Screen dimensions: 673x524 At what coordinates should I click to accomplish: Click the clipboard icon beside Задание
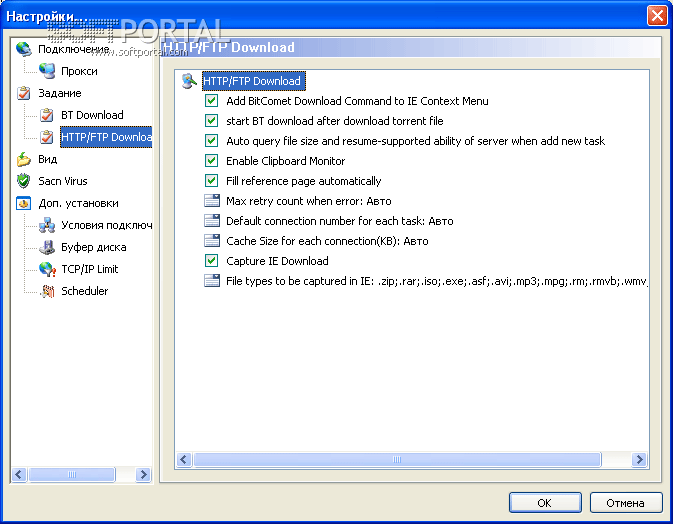(x=24, y=93)
